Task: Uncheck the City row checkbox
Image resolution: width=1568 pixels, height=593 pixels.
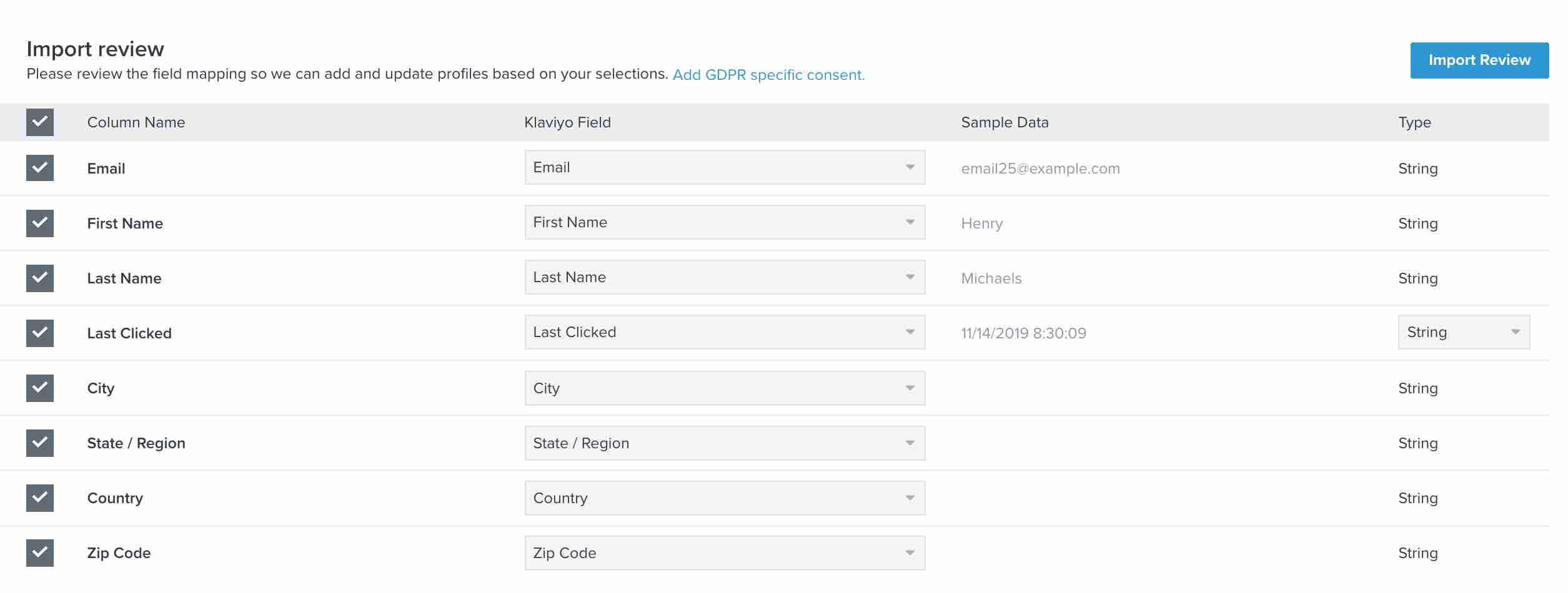Action: [x=39, y=388]
